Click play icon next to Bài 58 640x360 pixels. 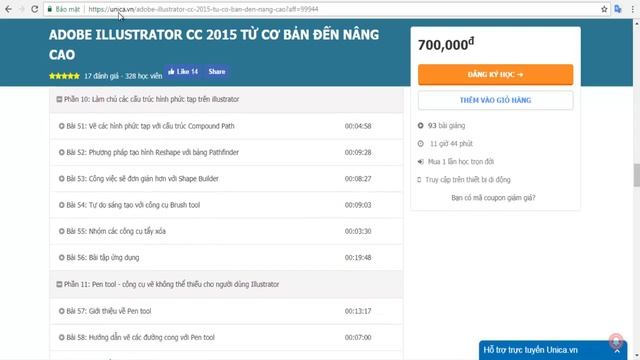(x=62, y=338)
